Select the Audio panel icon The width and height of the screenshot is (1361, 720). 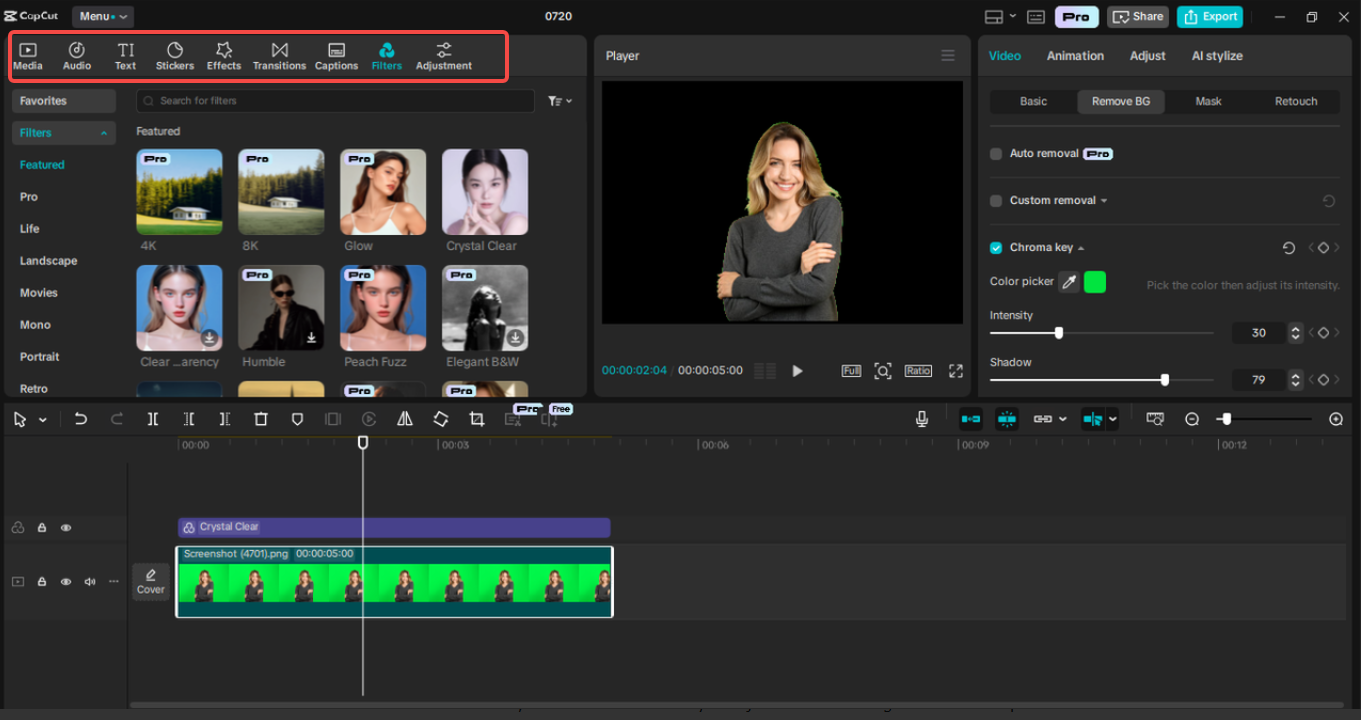click(x=76, y=55)
